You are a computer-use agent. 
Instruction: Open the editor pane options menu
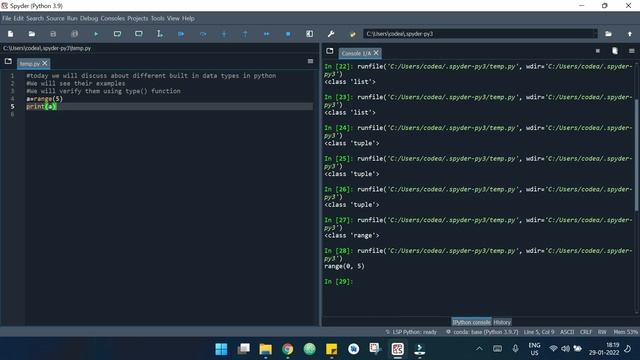310,61
